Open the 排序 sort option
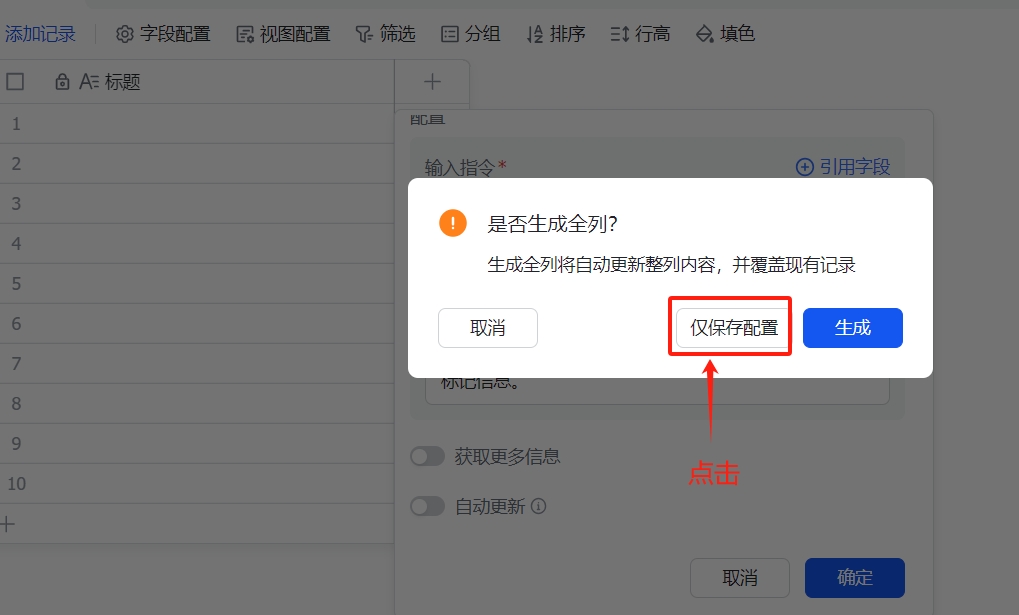 tap(556, 34)
